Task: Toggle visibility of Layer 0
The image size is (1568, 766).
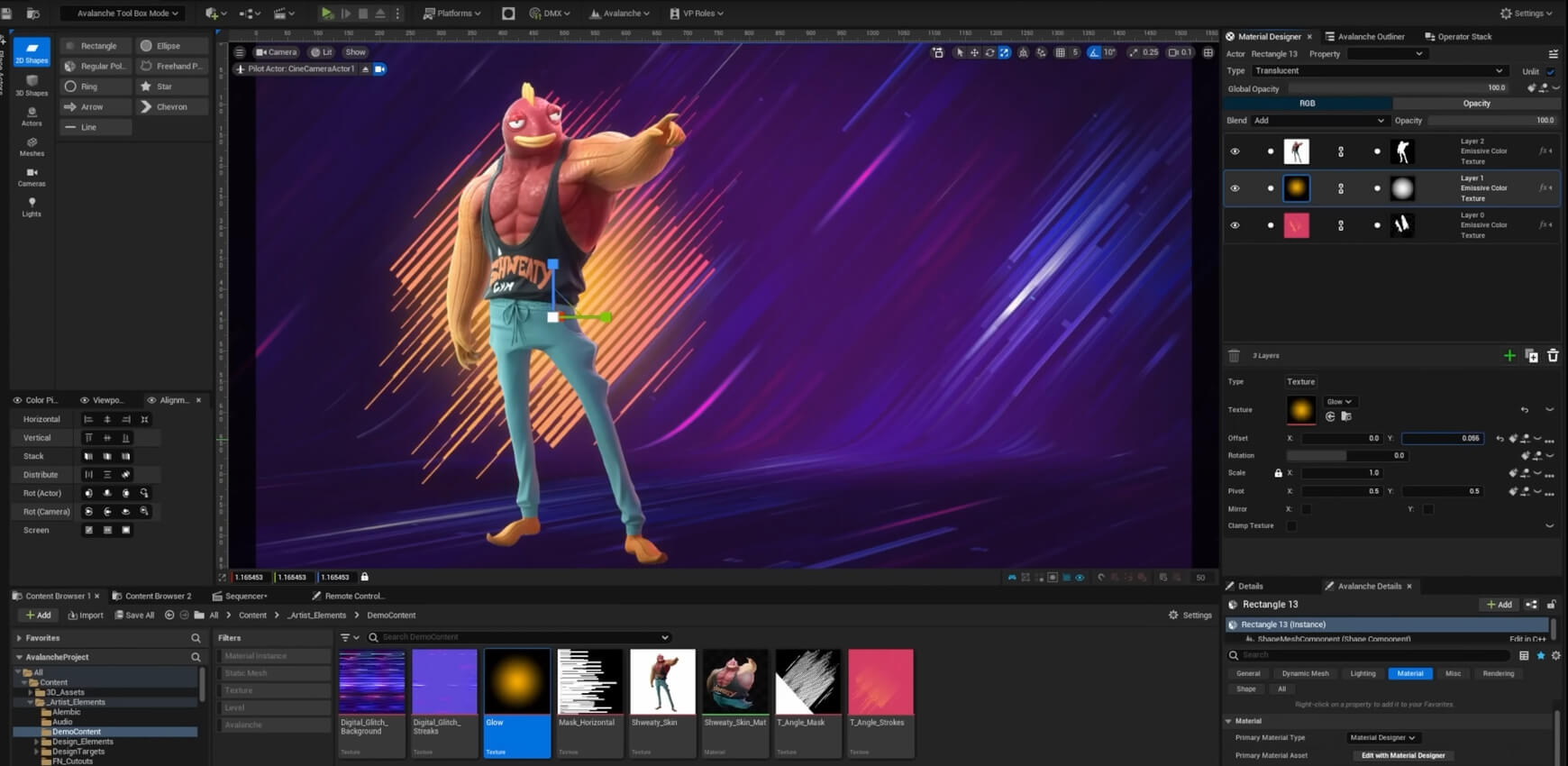Action: click(x=1235, y=225)
